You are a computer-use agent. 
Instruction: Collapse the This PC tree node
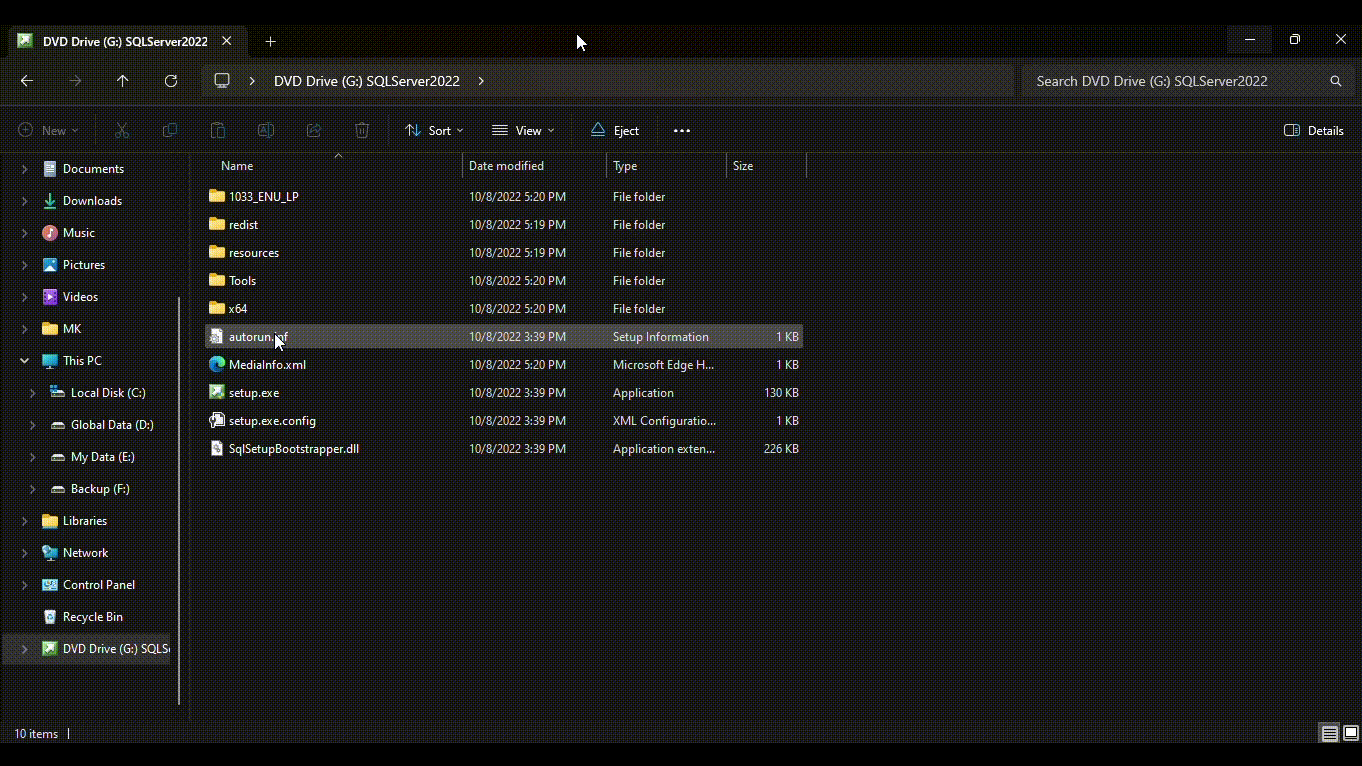click(25, 361)
